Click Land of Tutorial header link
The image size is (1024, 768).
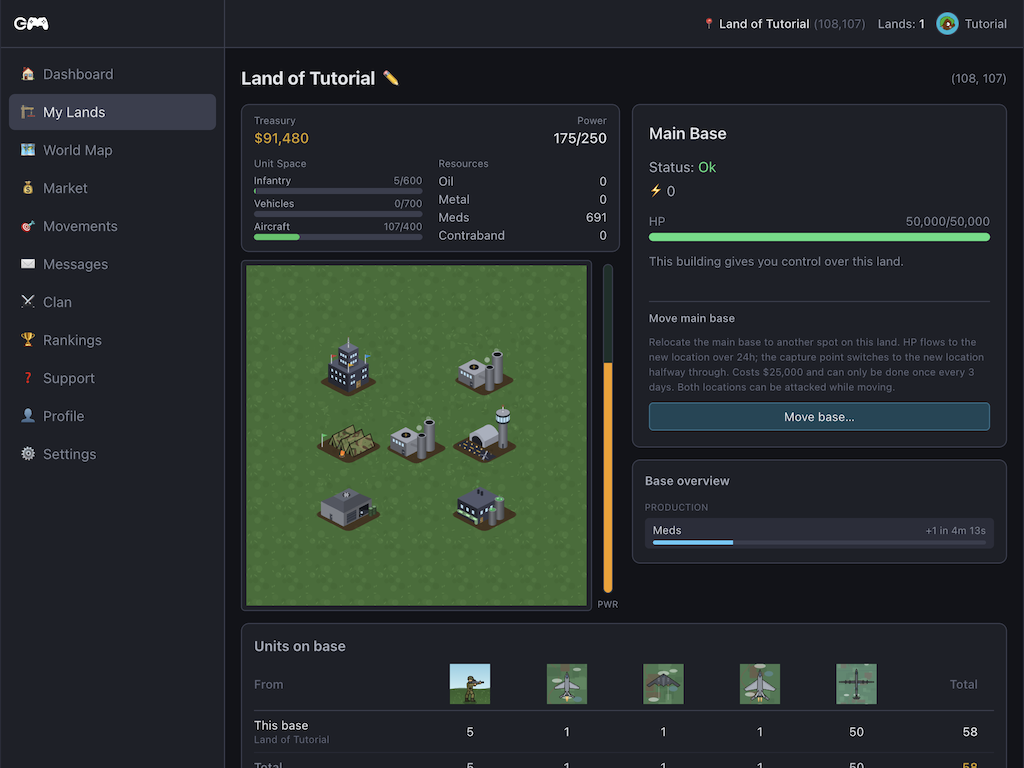point(764,24)
